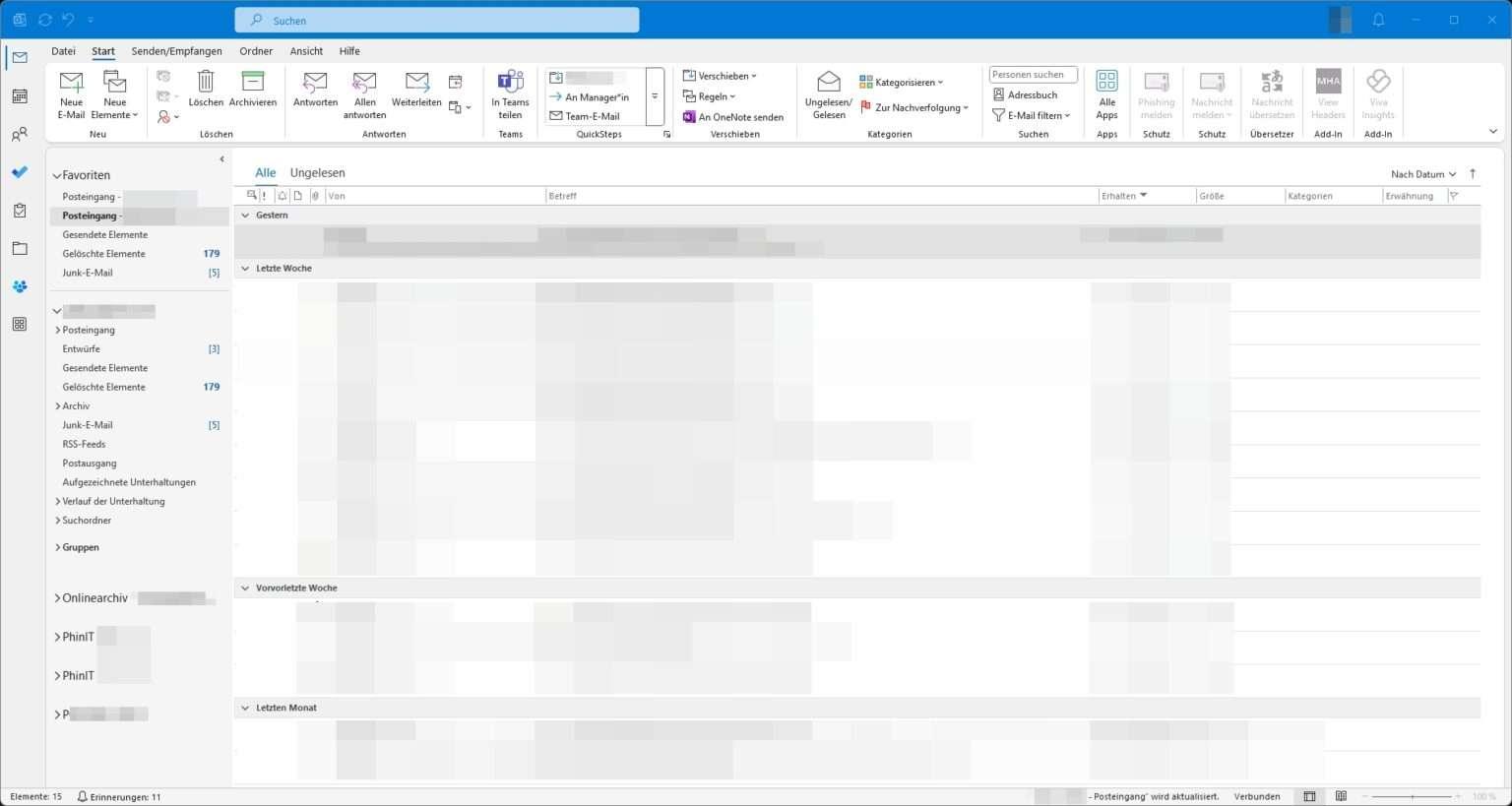Open the Nach Datum sorting dropdown

click(x=1420, y=173)
